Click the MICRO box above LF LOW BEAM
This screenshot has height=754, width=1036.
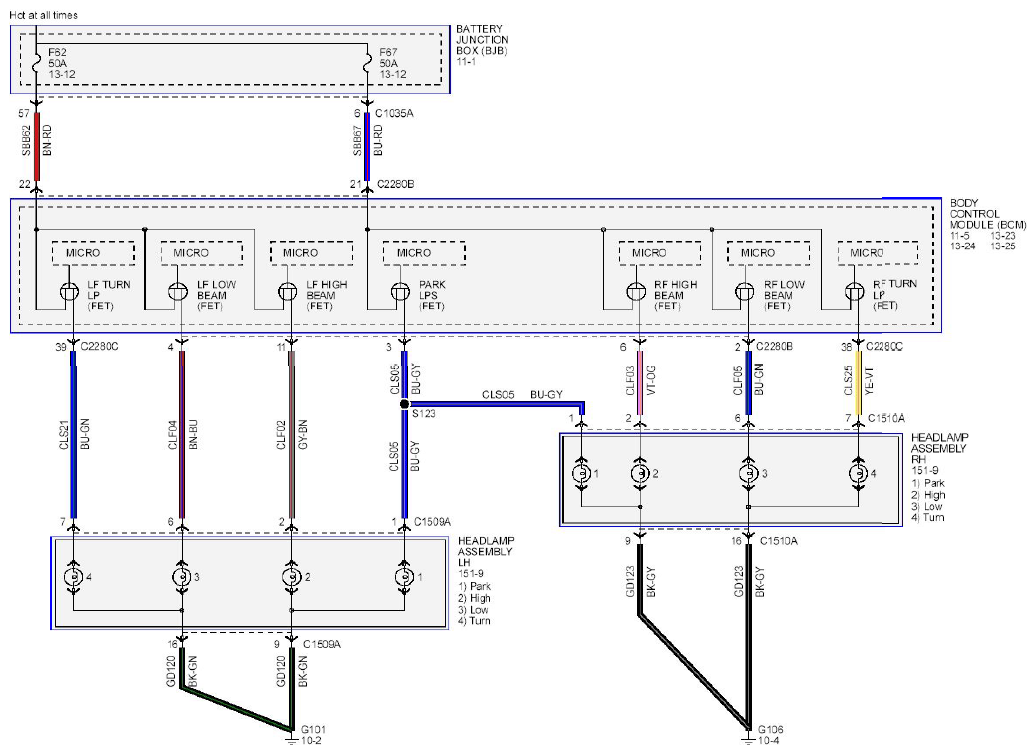pyautogui.click(x=202, y=253)
